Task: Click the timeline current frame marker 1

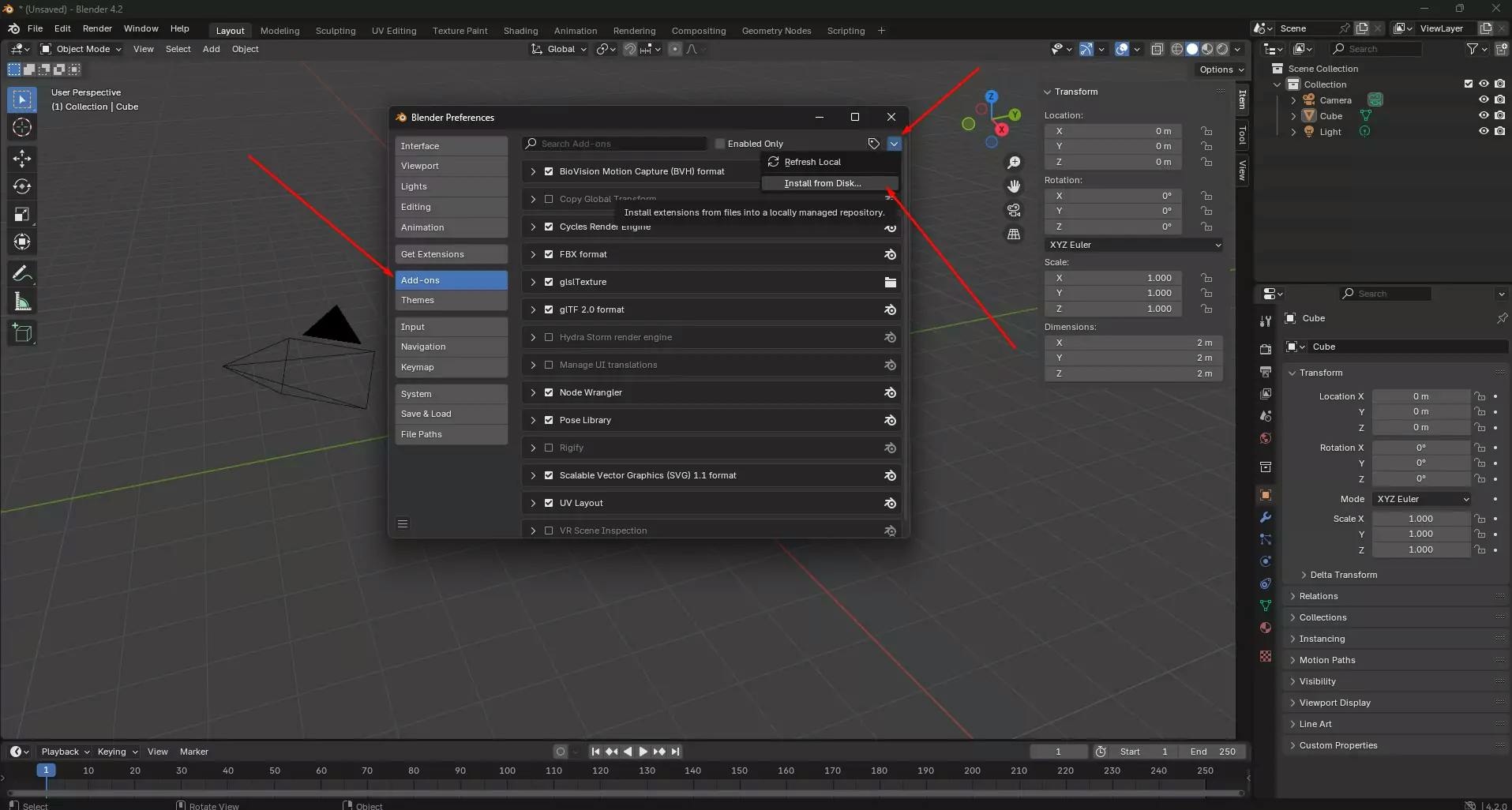Action: 46,771
